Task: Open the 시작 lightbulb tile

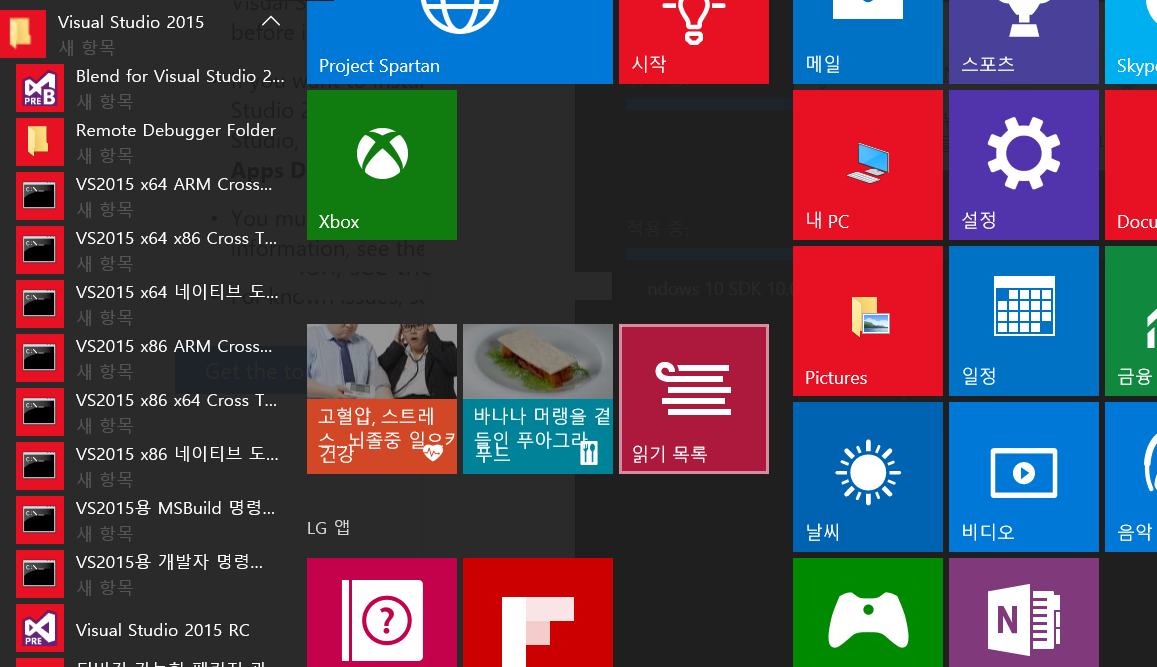Action: coord(694,41)
